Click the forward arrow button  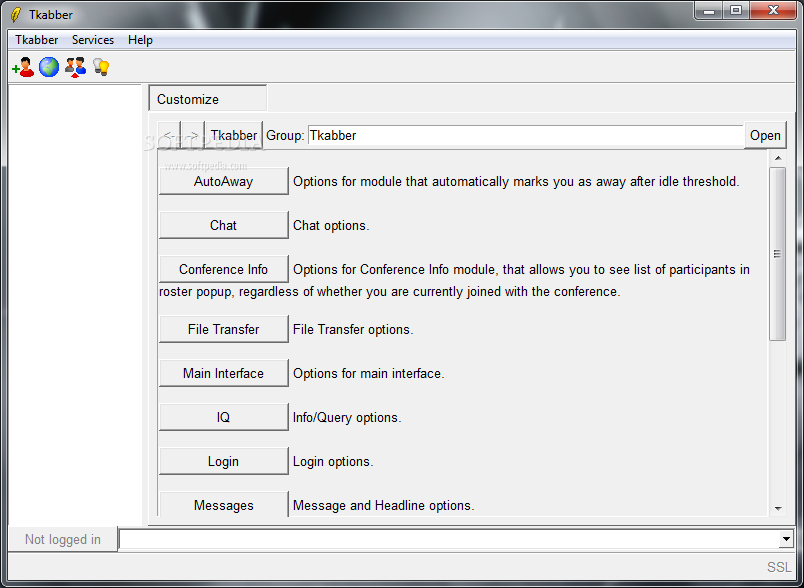pyautogui.click(x=193, y=135)
